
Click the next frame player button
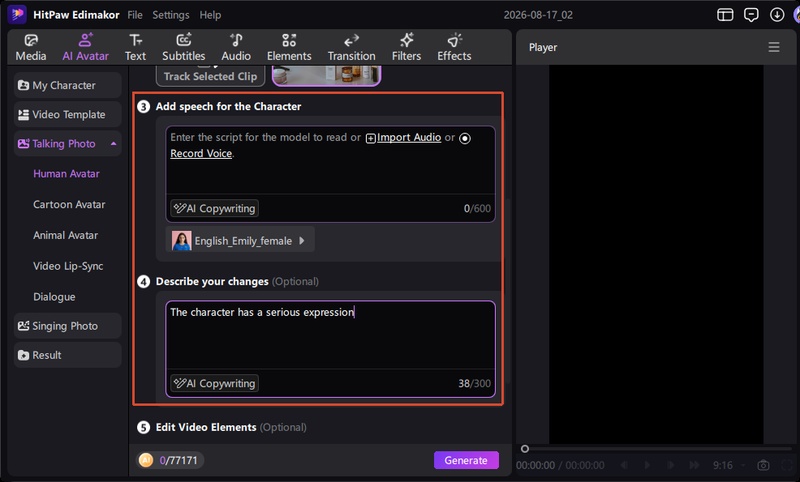click(x=671, y=465)
